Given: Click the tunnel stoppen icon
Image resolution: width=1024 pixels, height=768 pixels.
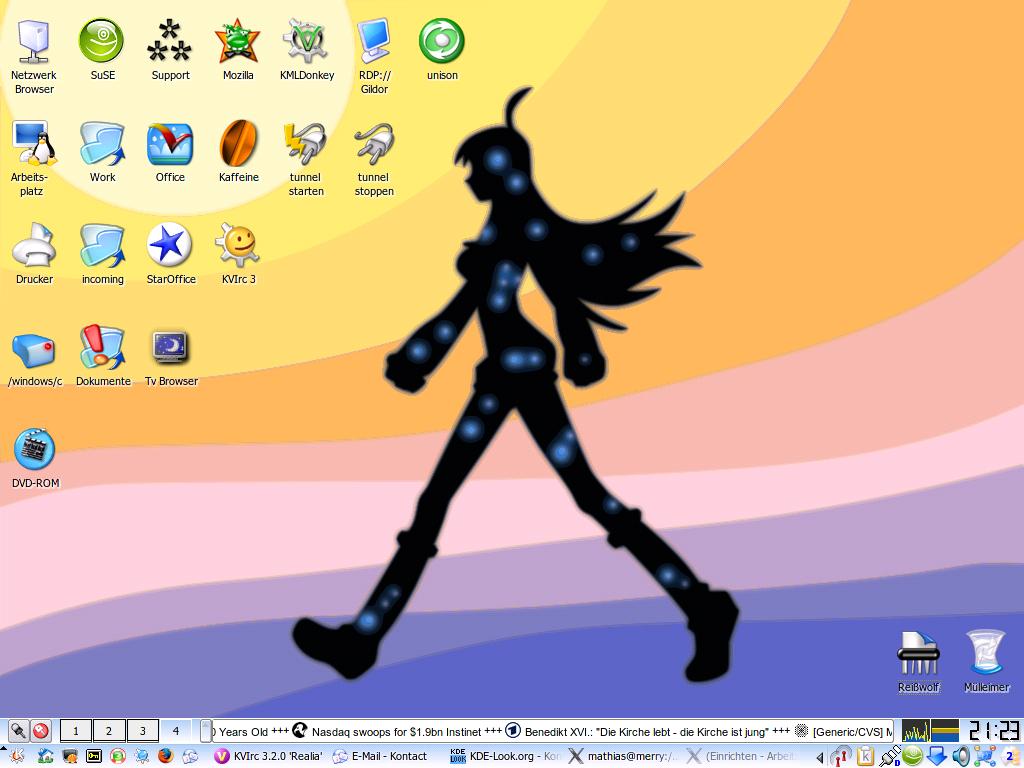Looking at the screenshot, I should (374, 159).
